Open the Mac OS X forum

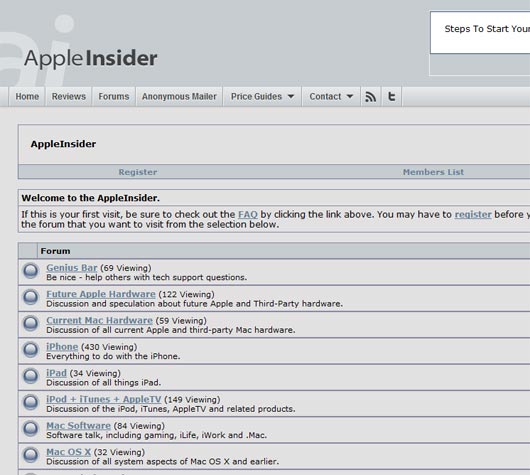coord(69,452)
